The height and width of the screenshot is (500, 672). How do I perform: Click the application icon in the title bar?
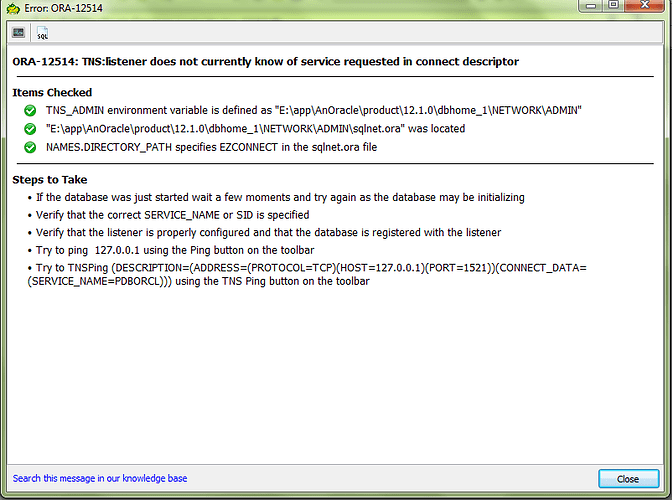(x=12, y=8)
